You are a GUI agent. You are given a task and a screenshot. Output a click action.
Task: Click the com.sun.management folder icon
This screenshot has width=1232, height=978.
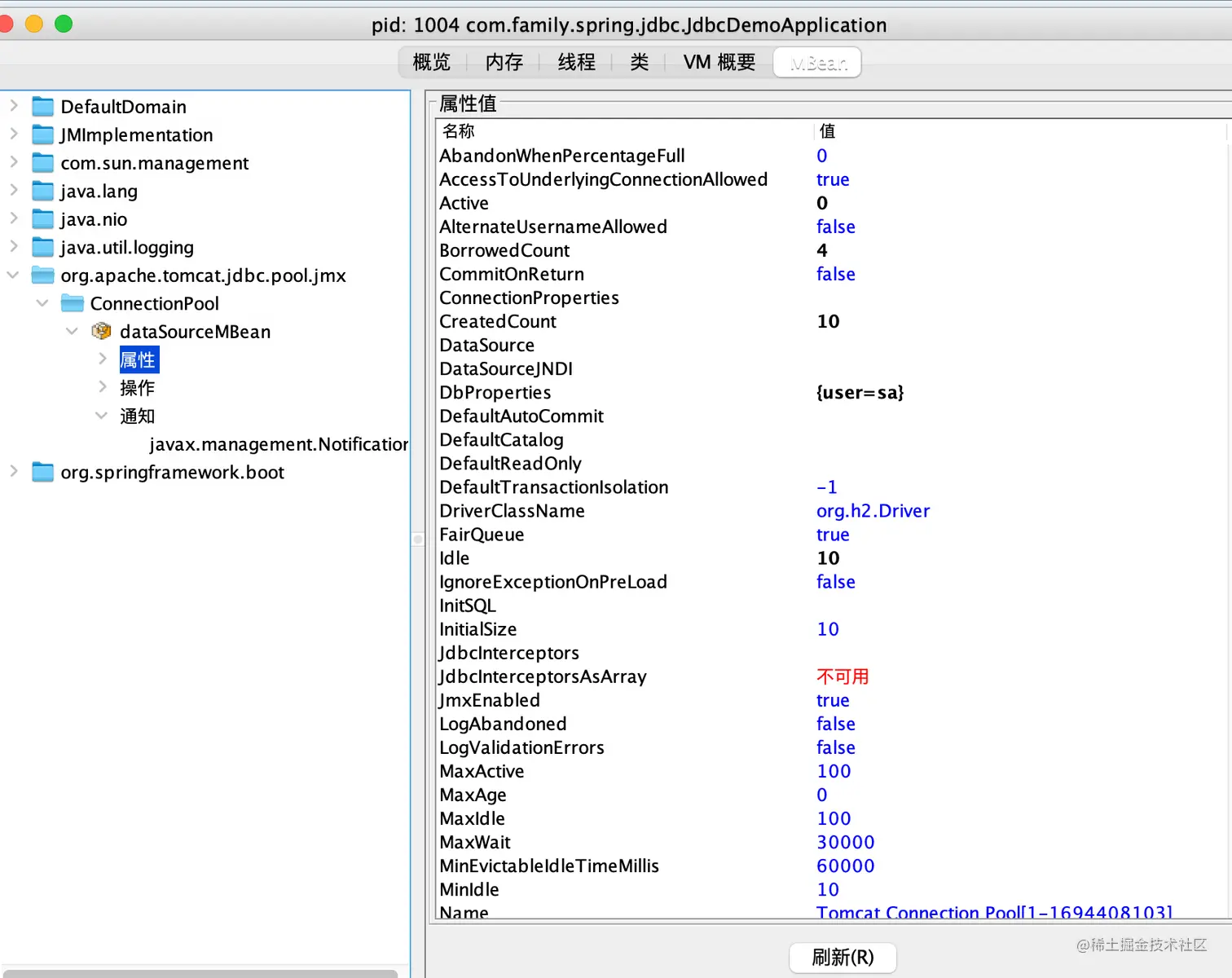pyautogui.click(x=42, y=163)
